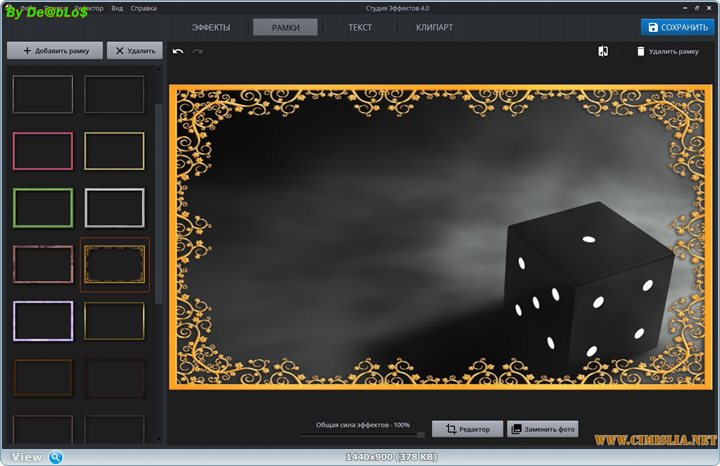This screenshot has width=720, height=466.
Task: Click the redo arrow icon
Action: 197,51
